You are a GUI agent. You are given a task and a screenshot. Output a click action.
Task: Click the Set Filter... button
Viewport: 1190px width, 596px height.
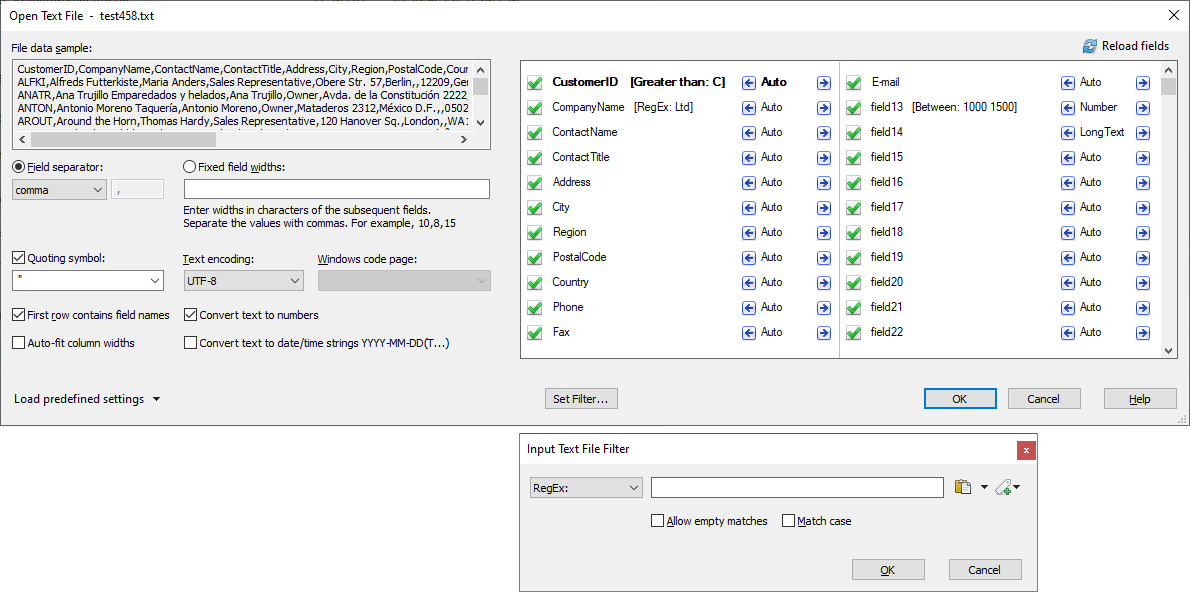581,399
